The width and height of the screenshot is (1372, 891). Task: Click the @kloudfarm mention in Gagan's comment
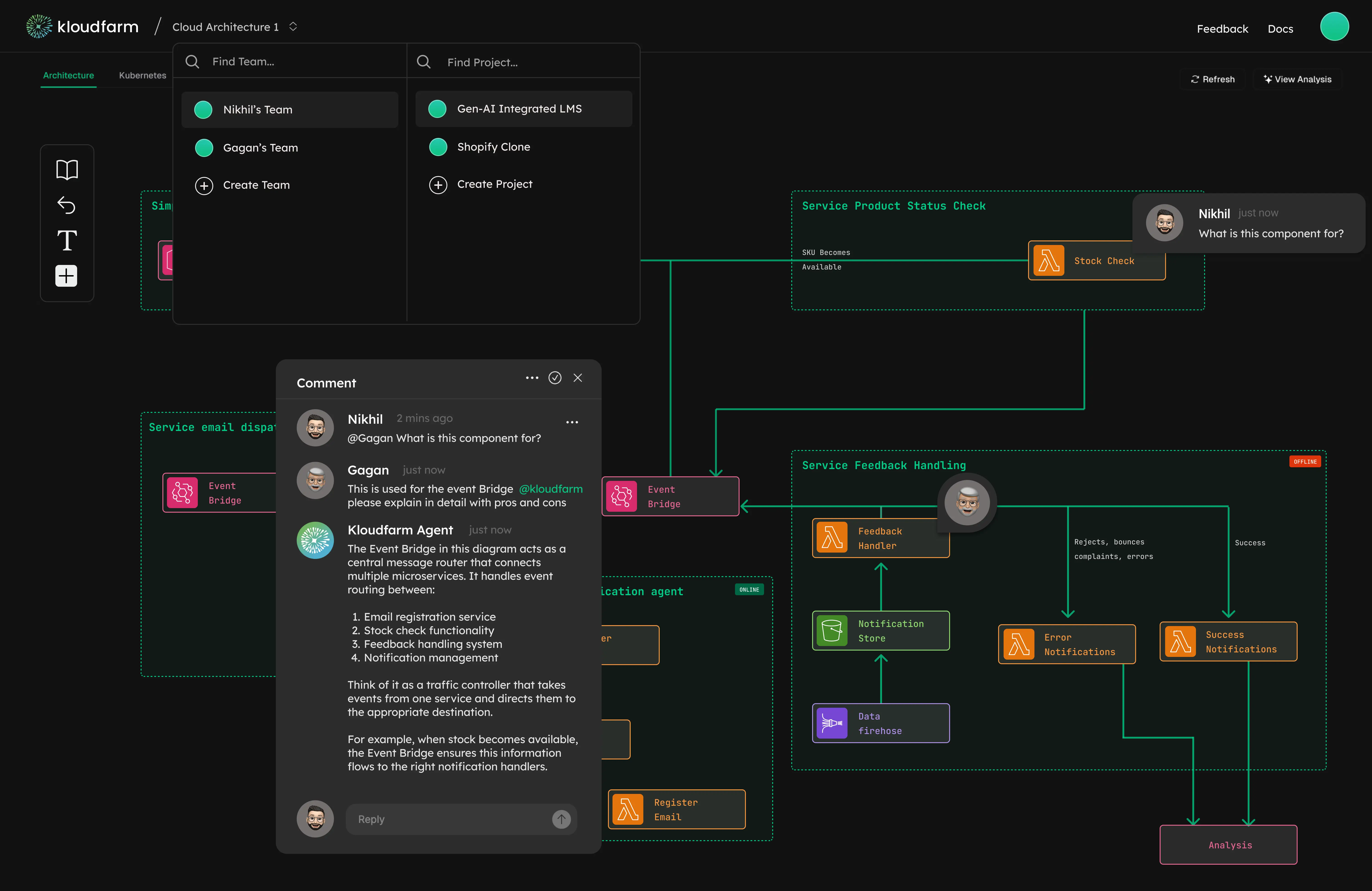(551, 489)
